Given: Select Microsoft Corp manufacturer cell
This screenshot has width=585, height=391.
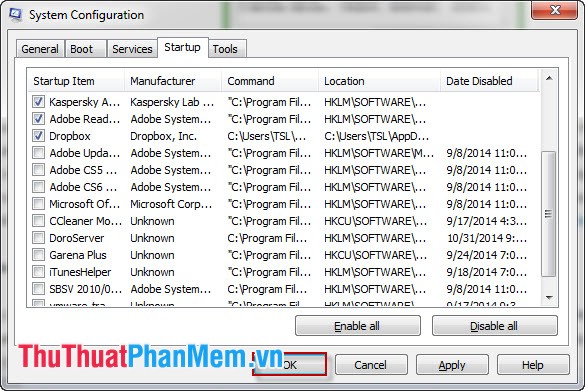Looking at the screenshot, I should coord(171,204).
